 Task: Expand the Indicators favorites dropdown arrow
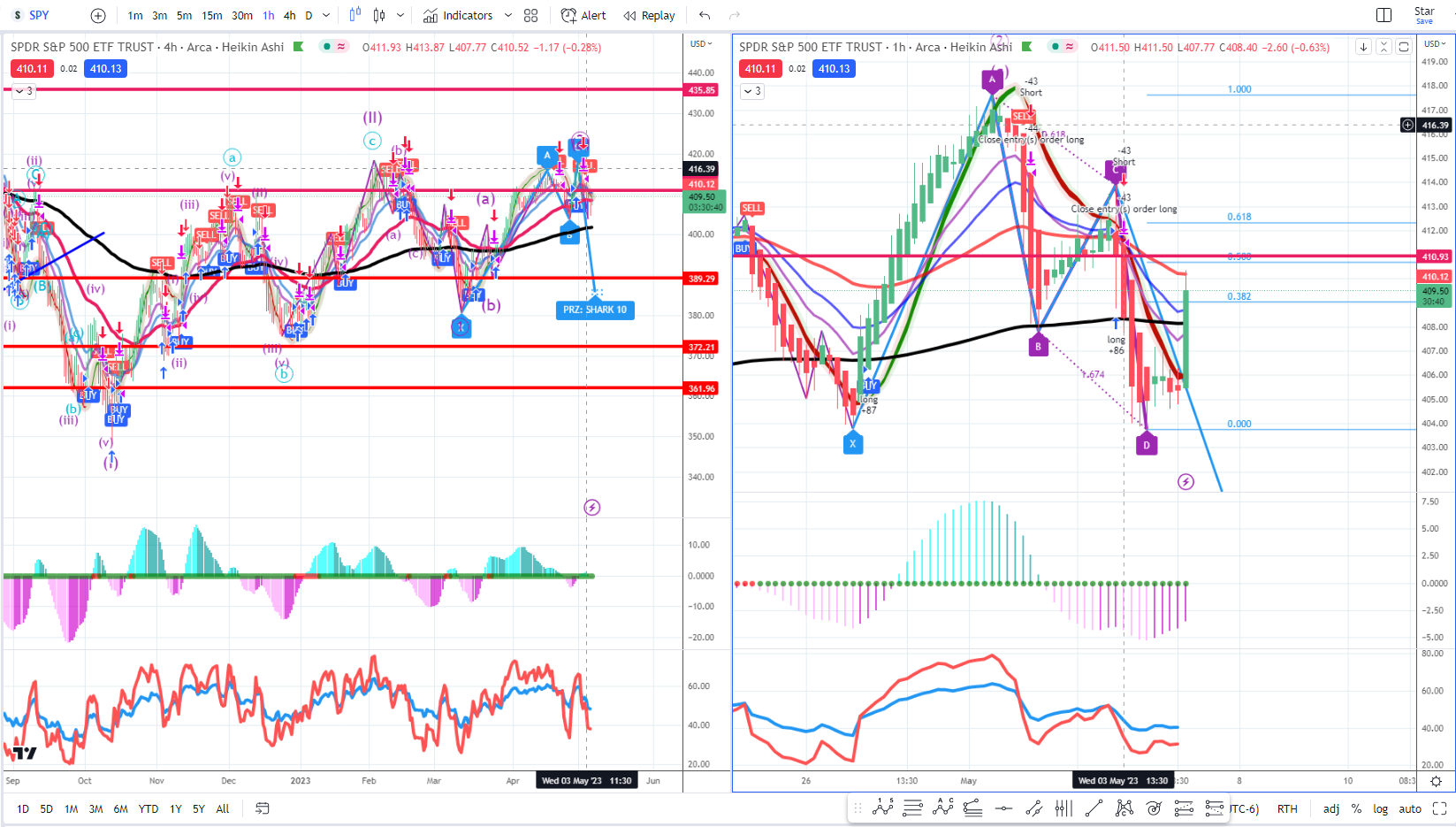click(508, 15)
